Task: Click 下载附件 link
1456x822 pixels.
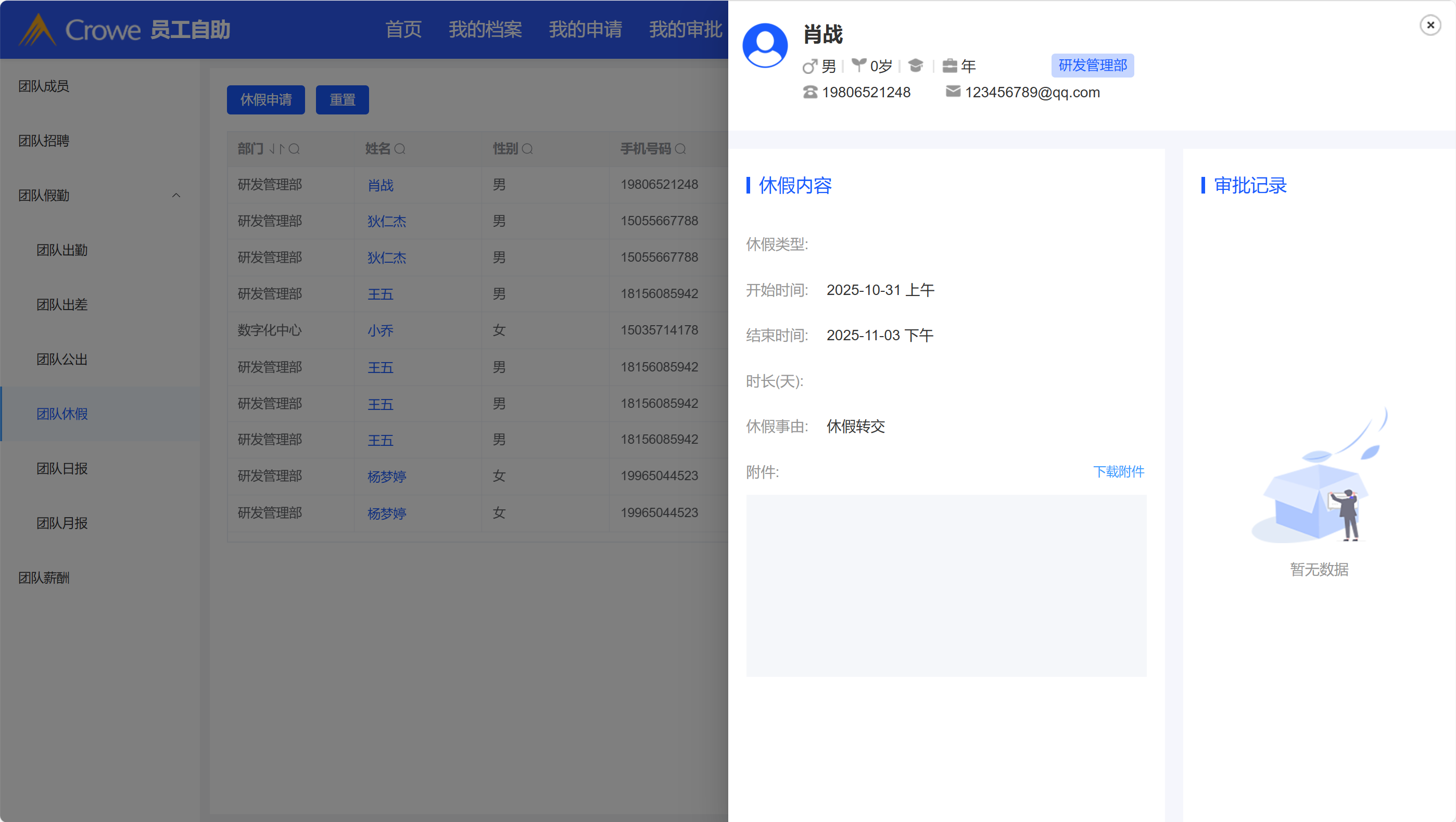Action: coord(1118,472)
